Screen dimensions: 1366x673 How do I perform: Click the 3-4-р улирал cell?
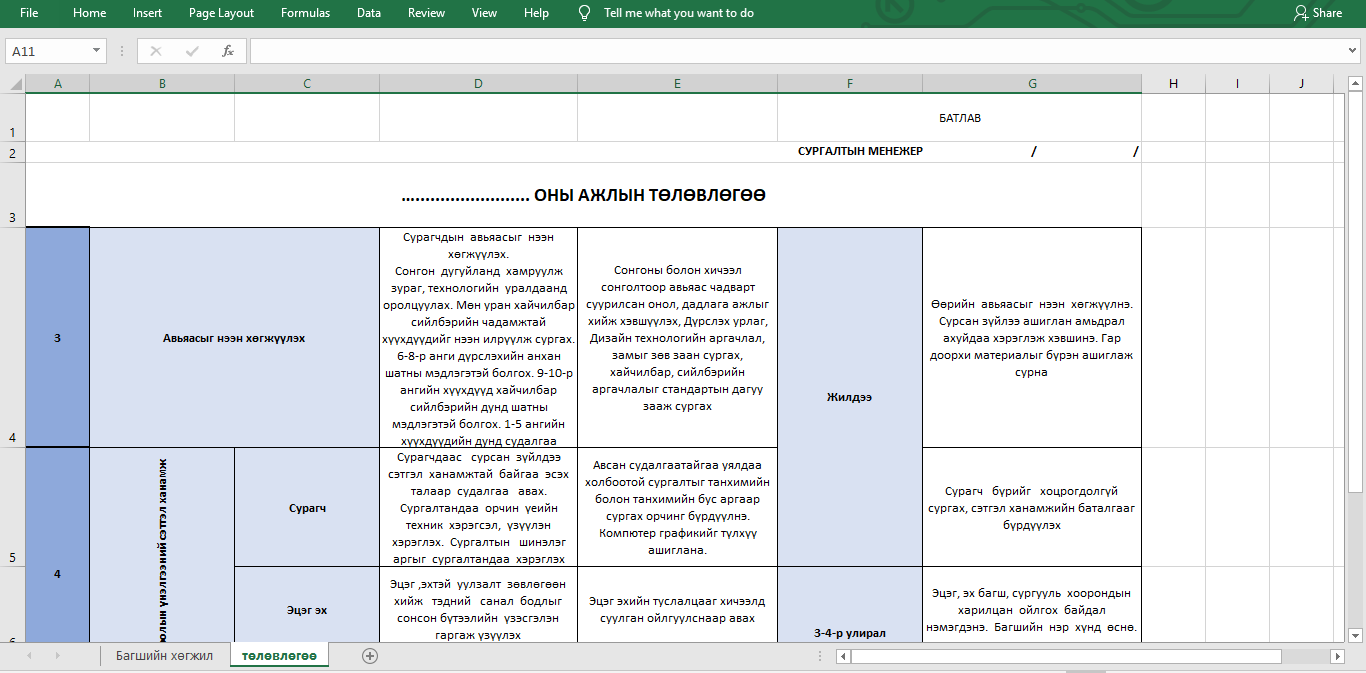click(x=850, y=604)
